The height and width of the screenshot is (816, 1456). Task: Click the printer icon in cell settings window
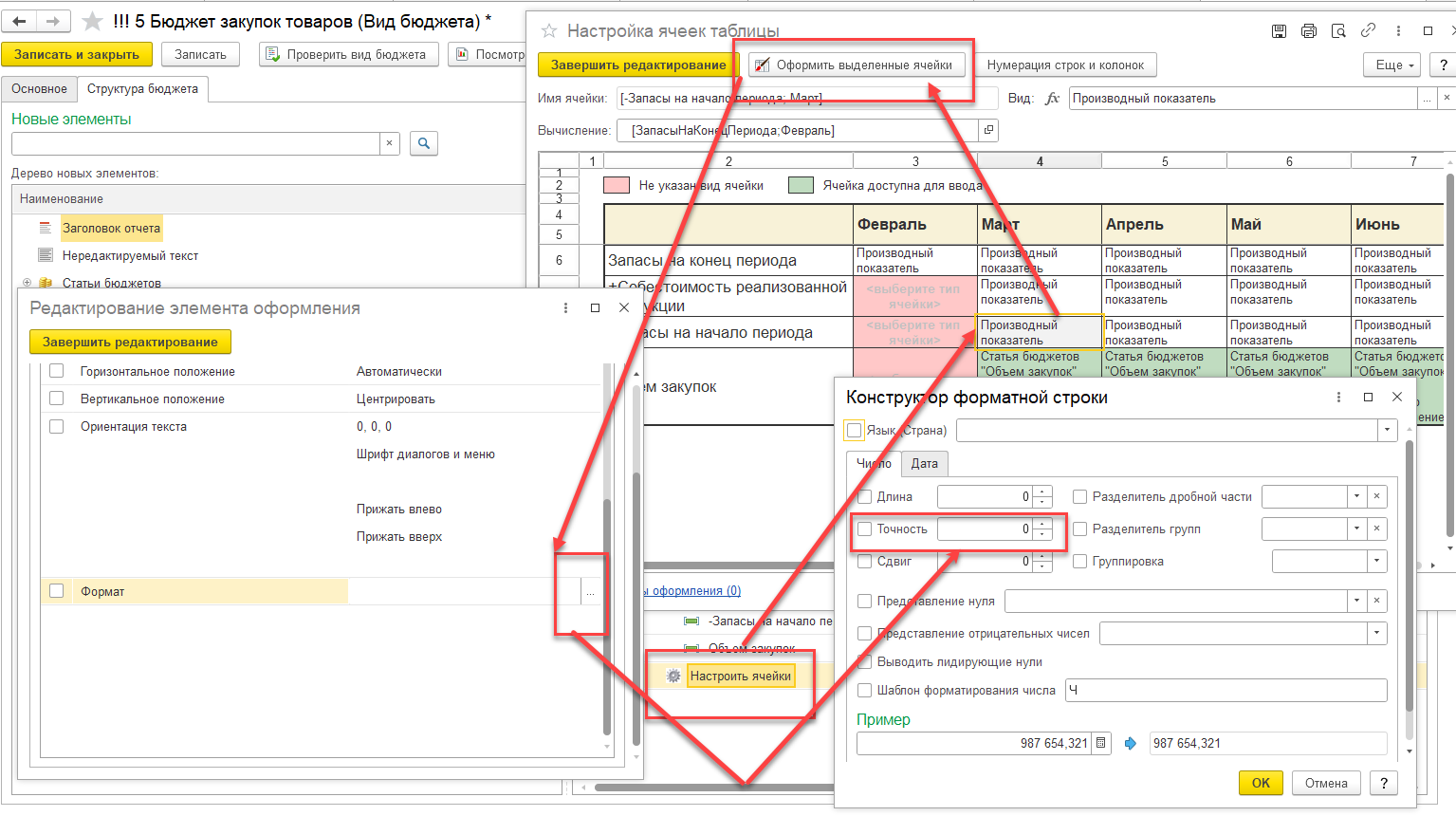coord(1309,31)
